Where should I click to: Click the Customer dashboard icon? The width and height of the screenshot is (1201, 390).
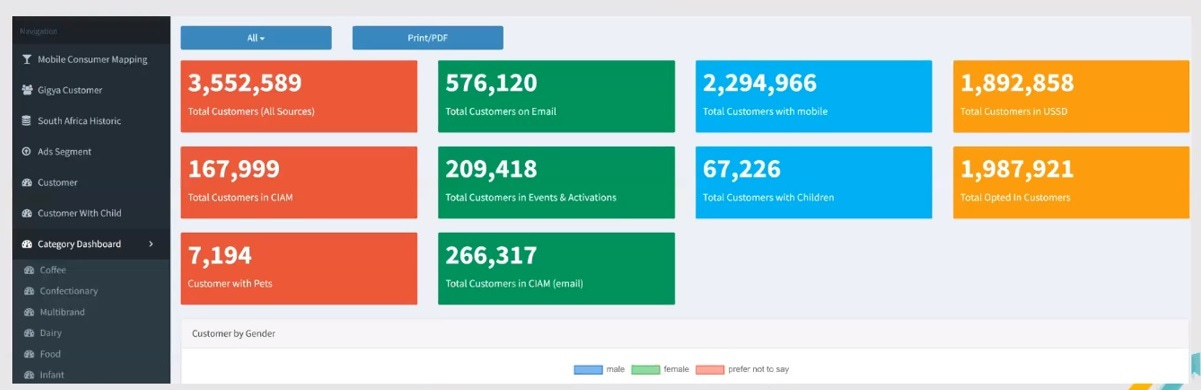coord(27,183)
